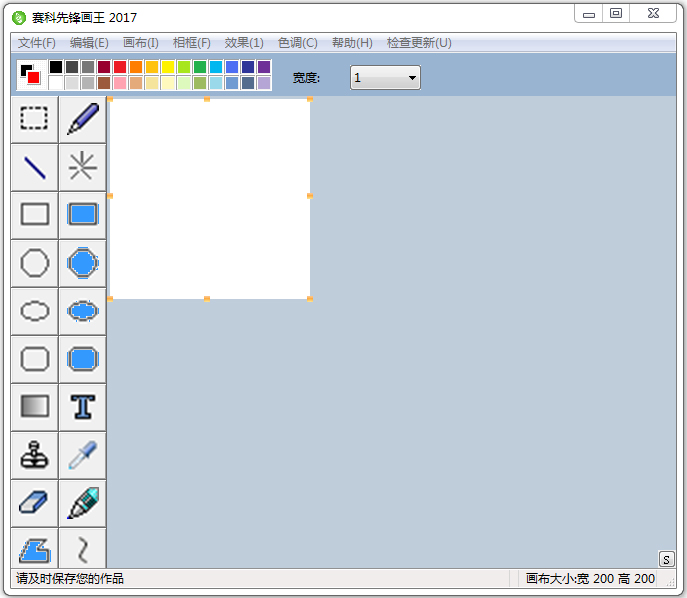Screen dimensions: 687x598
Task: Select the filled blue rectangle tool
Action: [x=82, y=216]
